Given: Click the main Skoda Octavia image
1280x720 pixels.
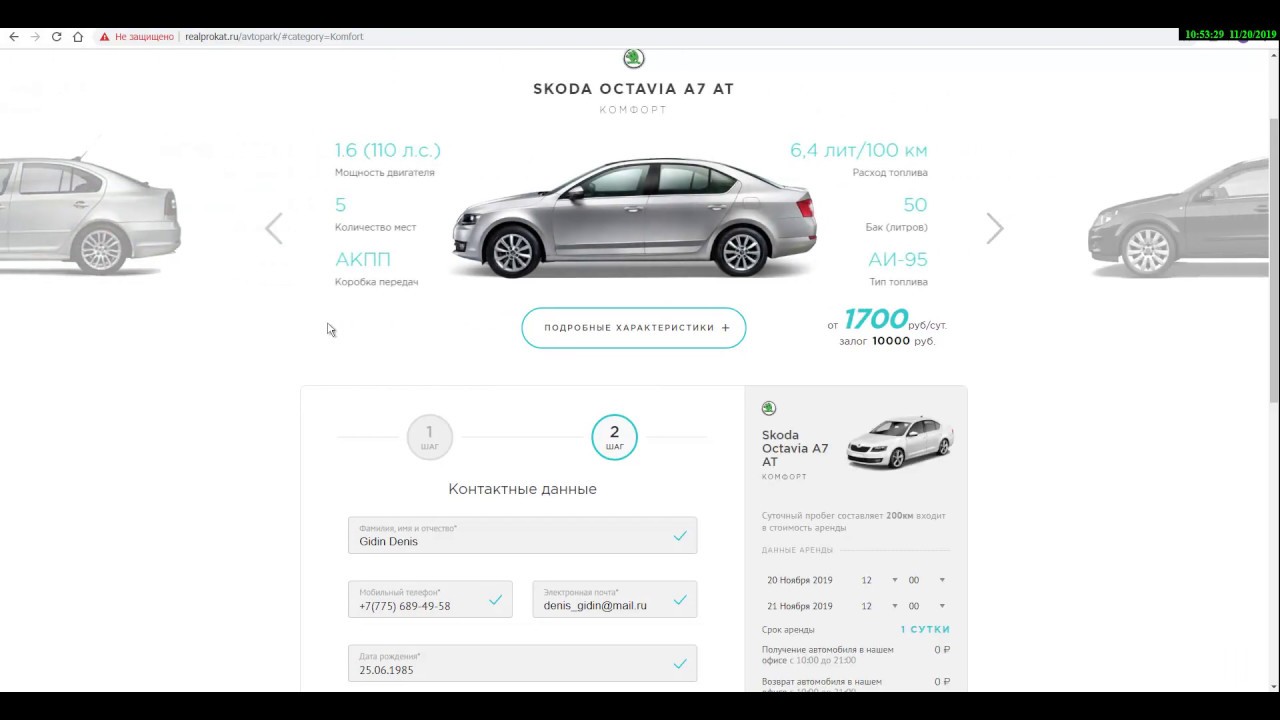Looking at the screenshot, I should click(x=634, y=217).
